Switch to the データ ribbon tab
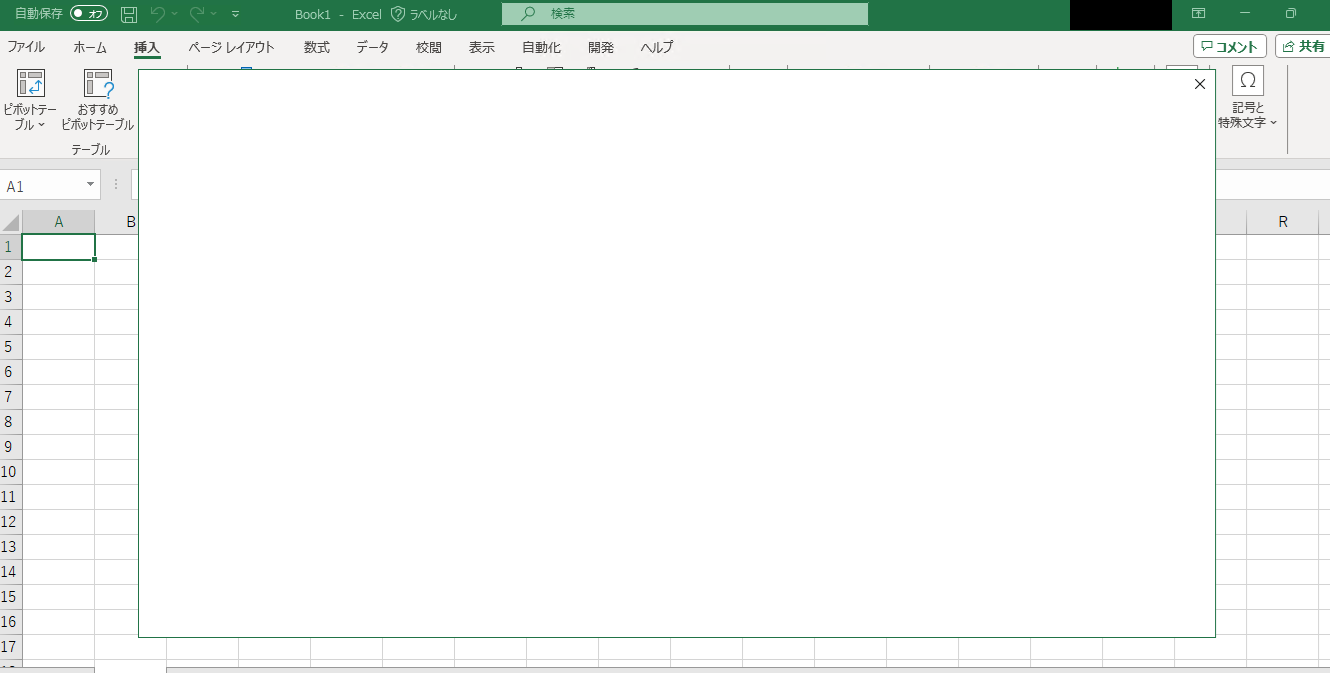 click(371, 47)
